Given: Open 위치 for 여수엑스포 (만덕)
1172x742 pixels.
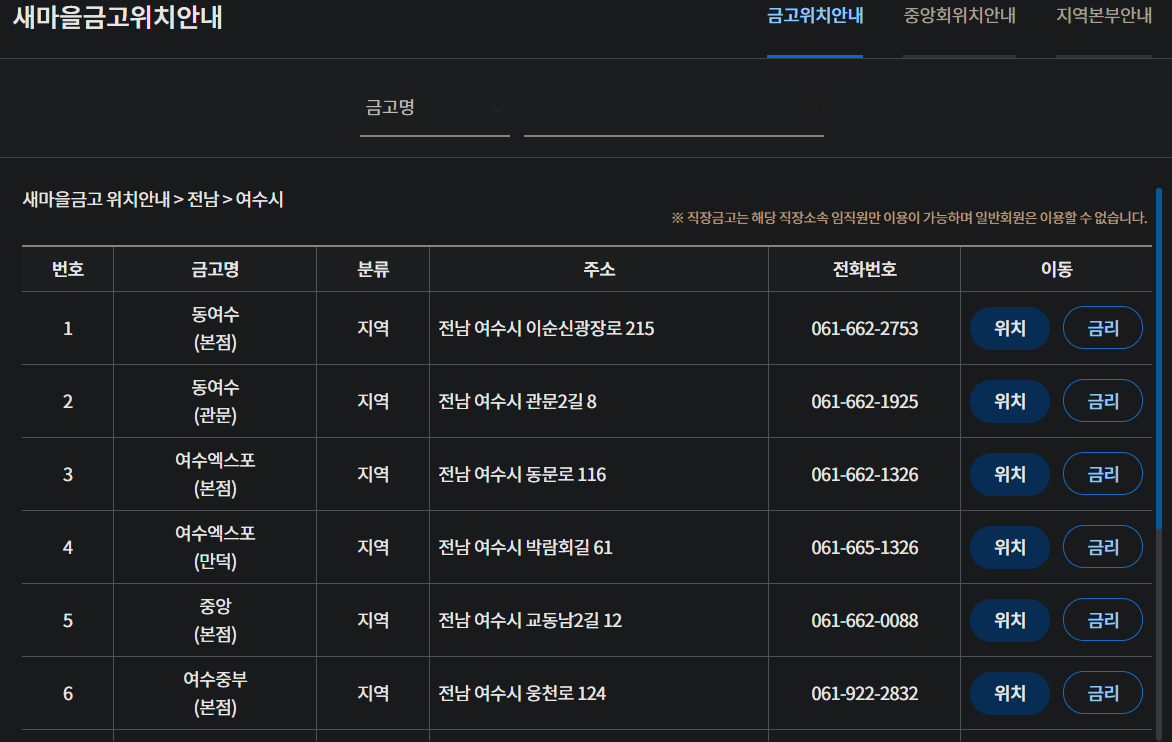Looking at the screenshot, I should click(1010, 548).
